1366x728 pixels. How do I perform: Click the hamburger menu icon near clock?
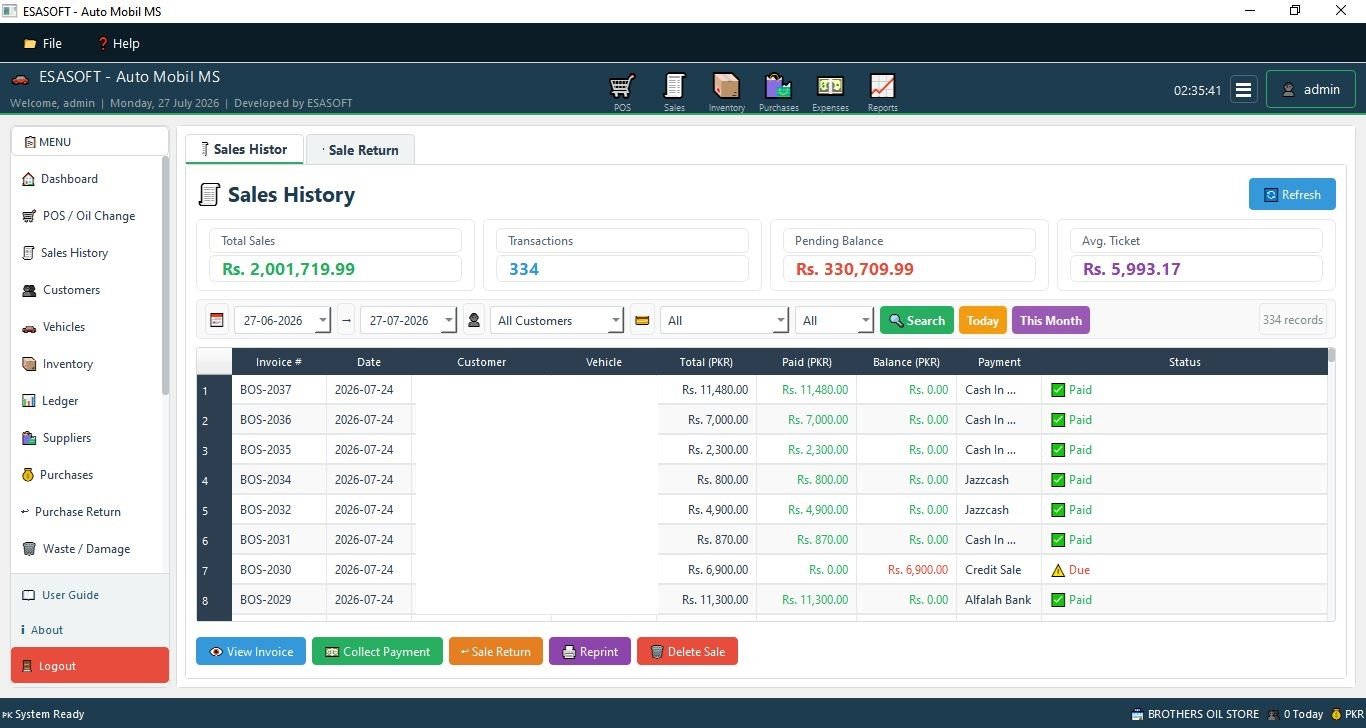click(1243, 89)
